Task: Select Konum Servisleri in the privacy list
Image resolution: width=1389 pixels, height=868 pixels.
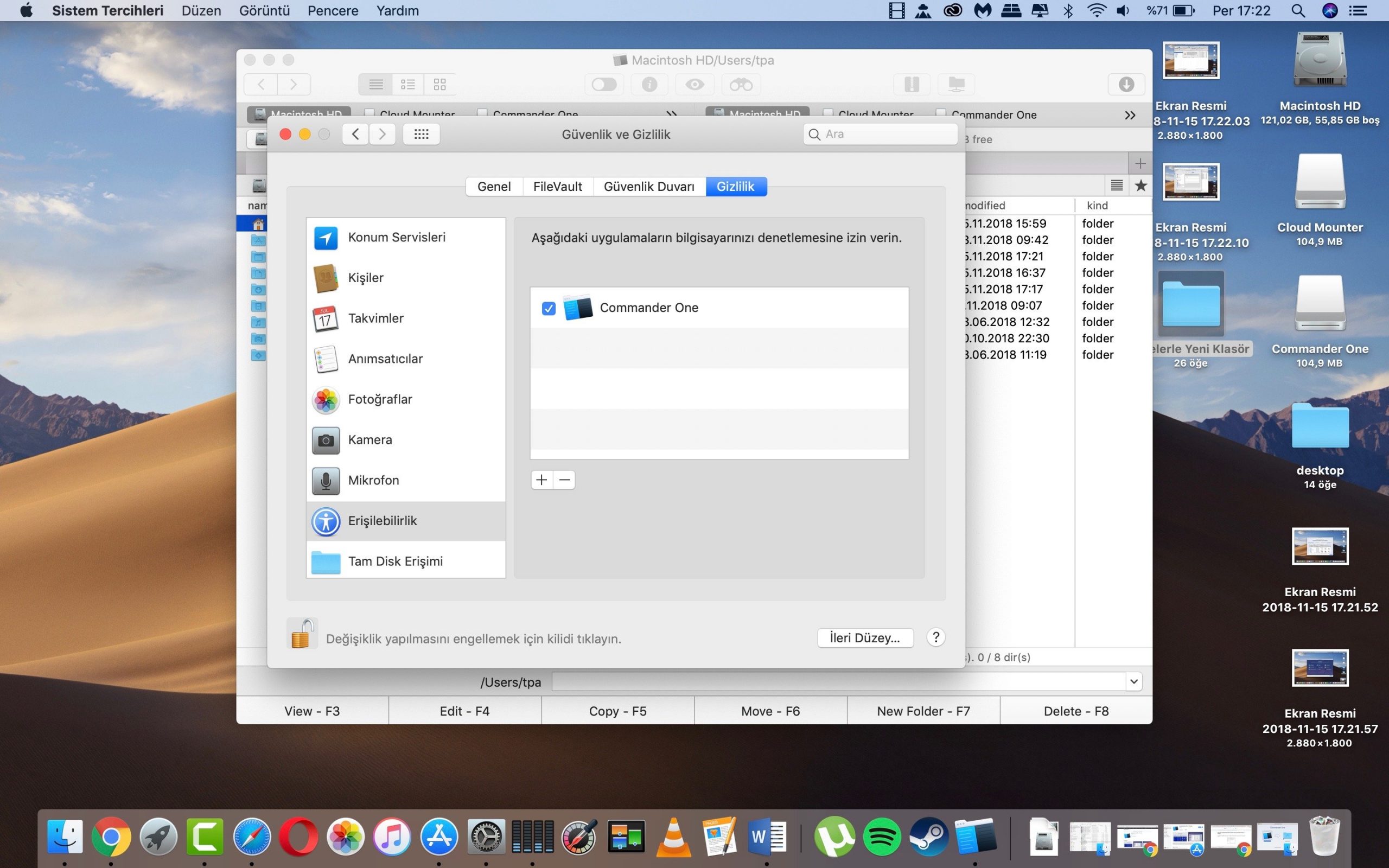Action: click(396, 237)
